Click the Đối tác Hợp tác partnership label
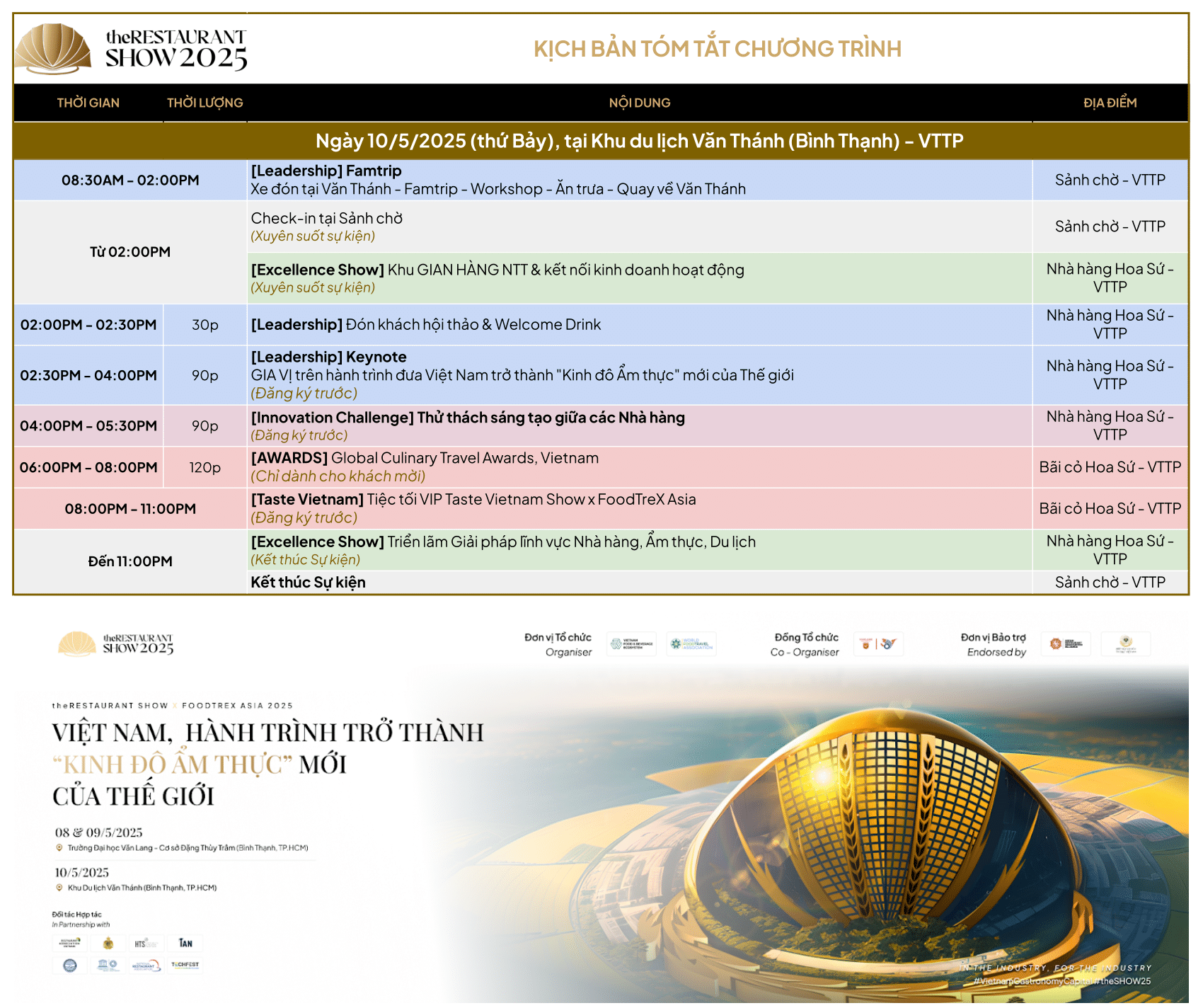The height and width of the screenshot is (1008, 1203). pyautogui.click(x=76, y=915)
